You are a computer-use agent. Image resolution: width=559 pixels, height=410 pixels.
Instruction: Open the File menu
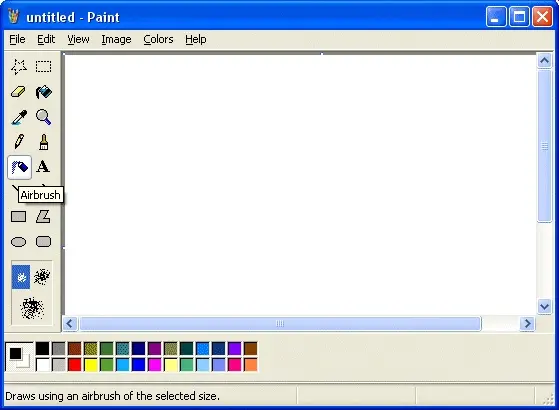tap(17, 39)
